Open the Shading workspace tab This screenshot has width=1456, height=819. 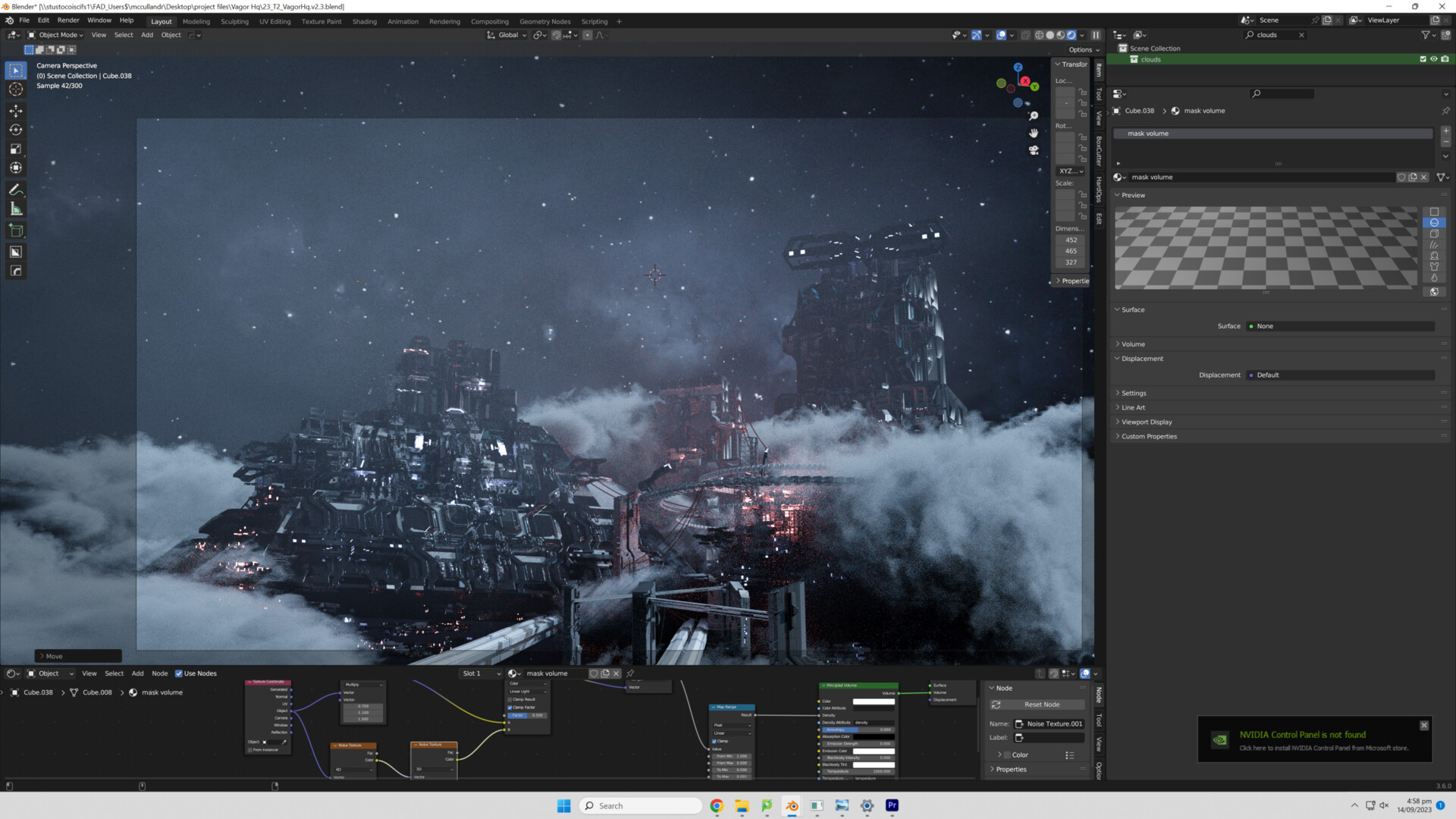pos(364,21)
